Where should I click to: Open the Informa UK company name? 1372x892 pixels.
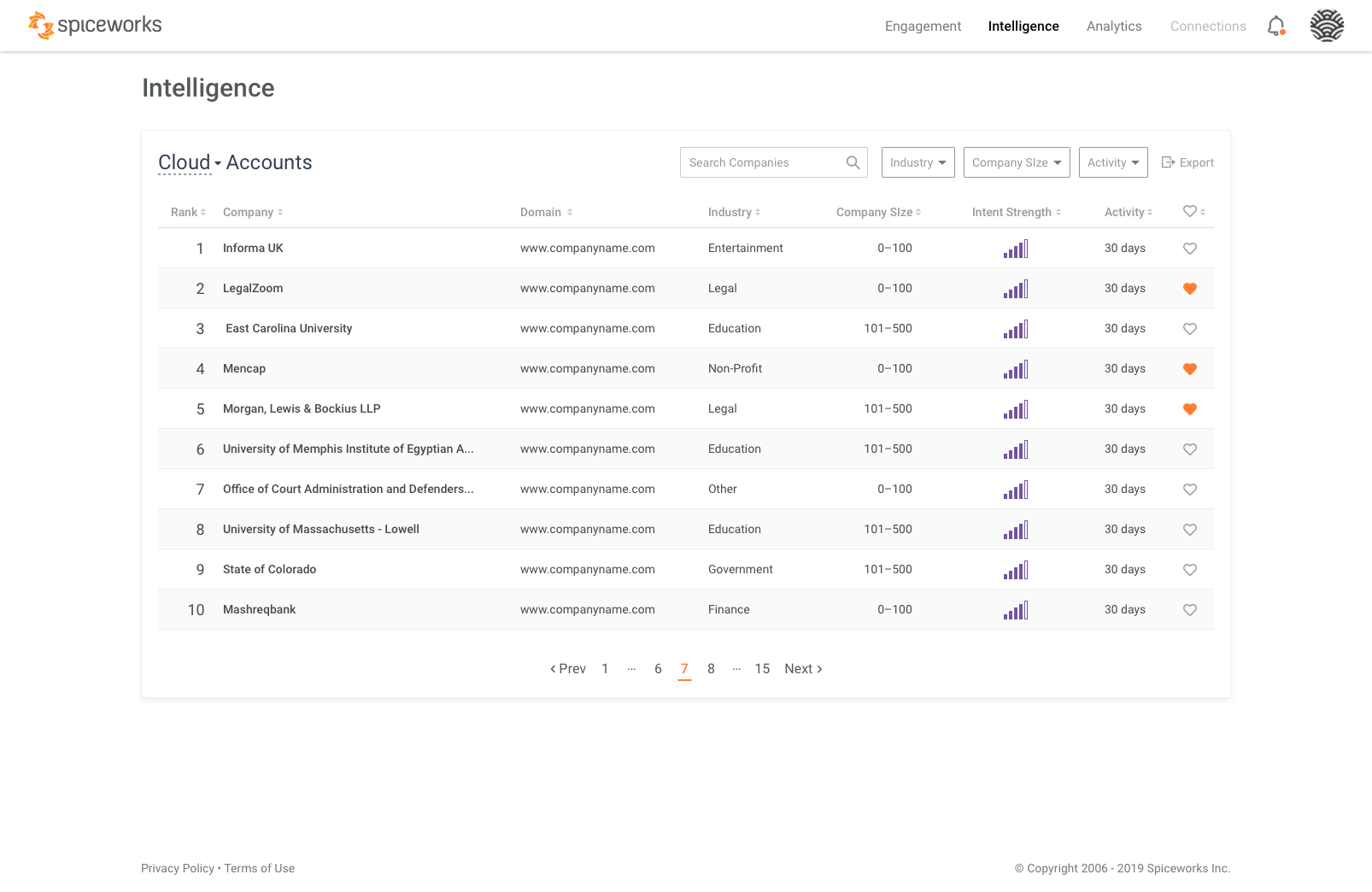(253, 248)
